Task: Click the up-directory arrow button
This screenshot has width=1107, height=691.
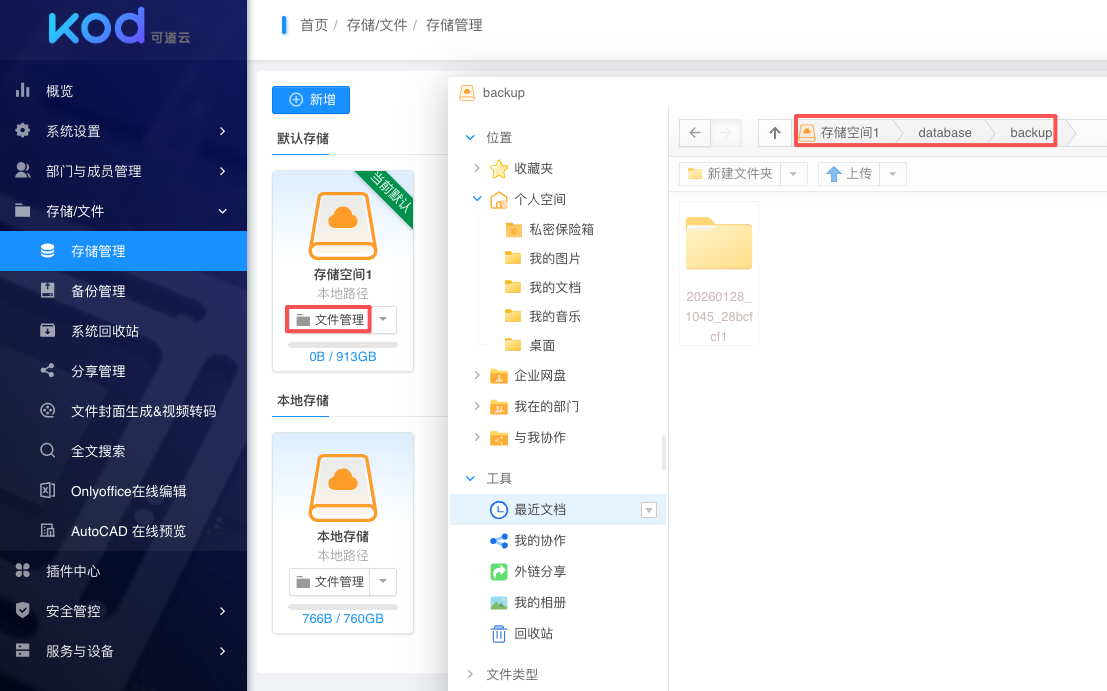Action: tap(774, 133)
